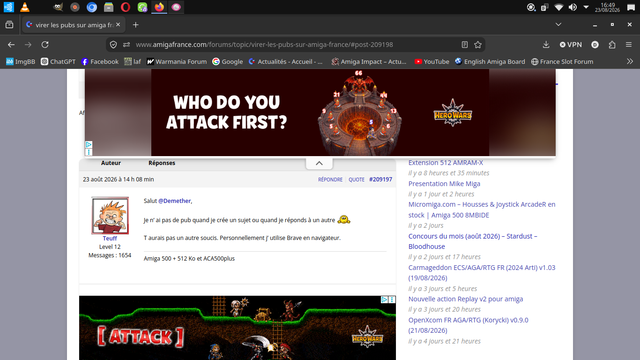Toggle the VPN button
Screen dimensions: 640x360
tap(571, 44)
